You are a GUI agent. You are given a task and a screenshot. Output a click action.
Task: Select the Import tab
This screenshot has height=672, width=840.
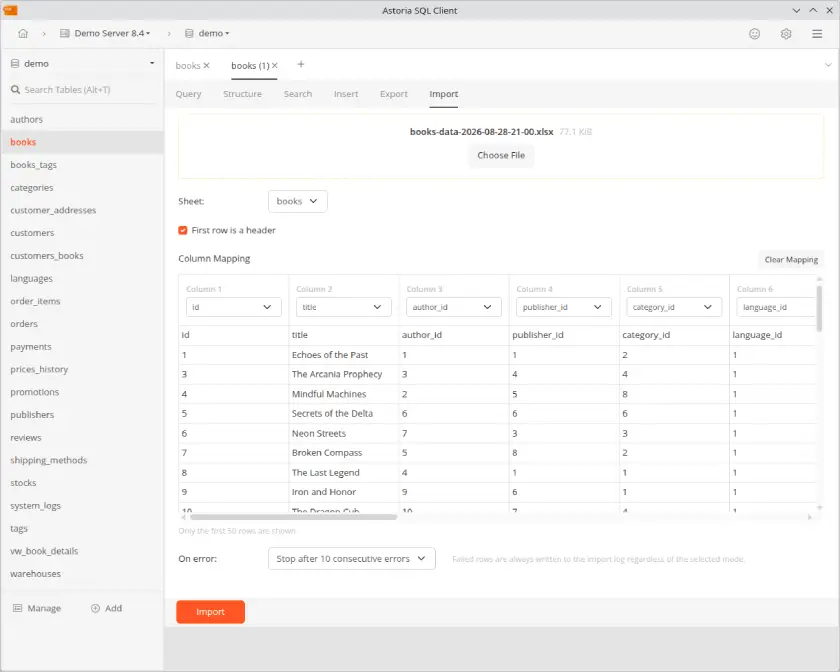[x=444, y=94]
